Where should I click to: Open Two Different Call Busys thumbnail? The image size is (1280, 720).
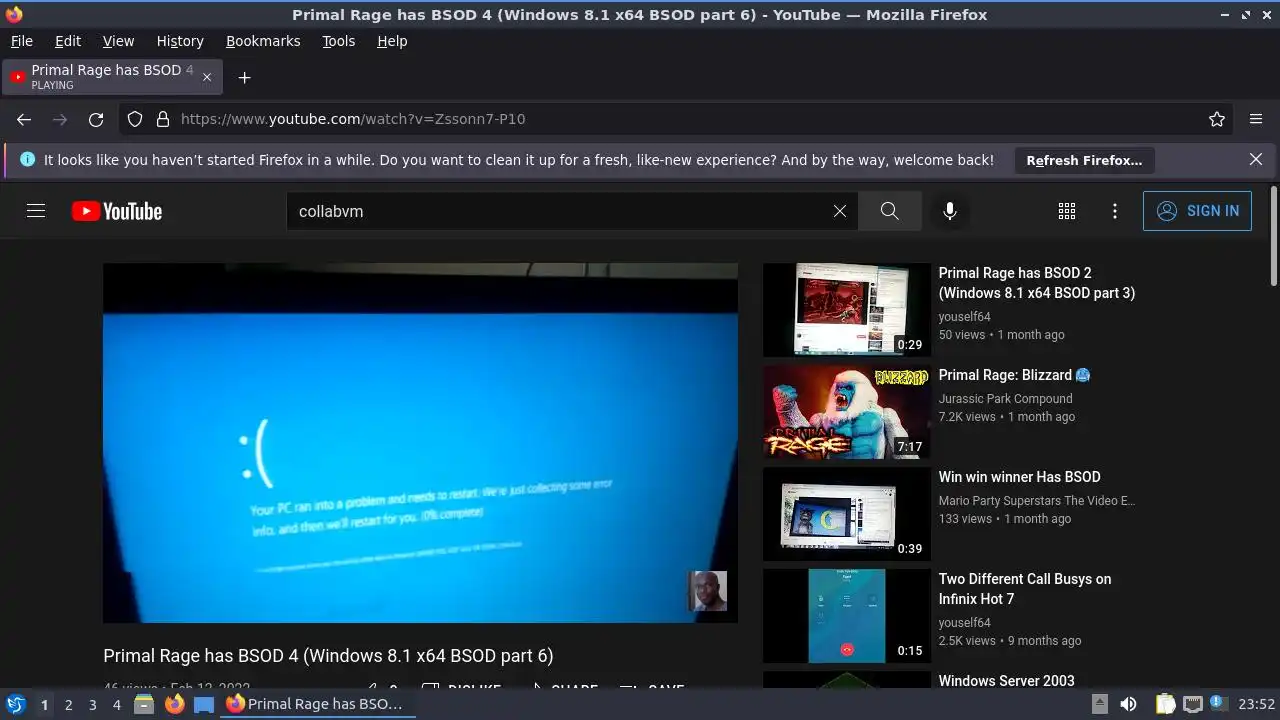tap(846, 616)
